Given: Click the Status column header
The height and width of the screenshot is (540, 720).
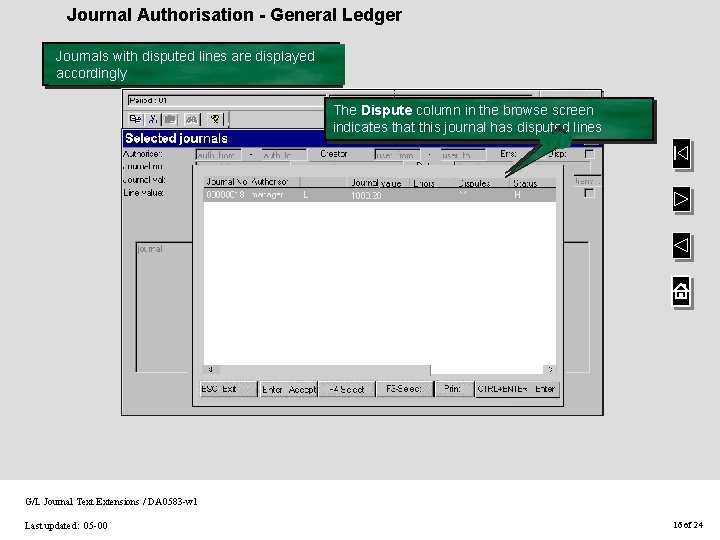Looking at the screenshot, I should [x=525, y=183].
